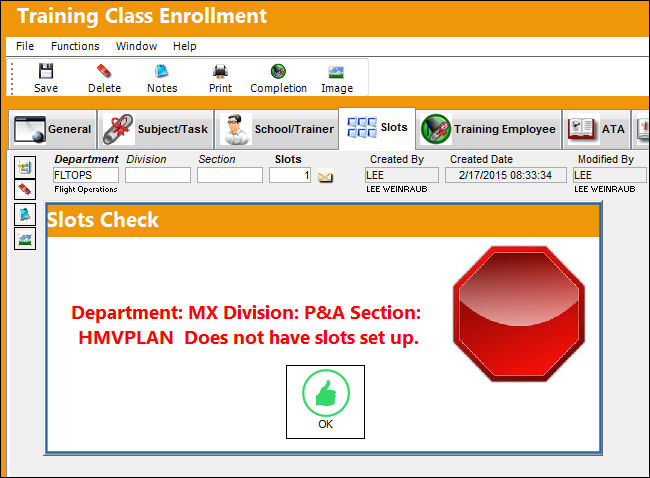Click the delete eraser icon in side toolbar
Screen dimensions: 650x478
pyautogui.click(x=25, y=189)
